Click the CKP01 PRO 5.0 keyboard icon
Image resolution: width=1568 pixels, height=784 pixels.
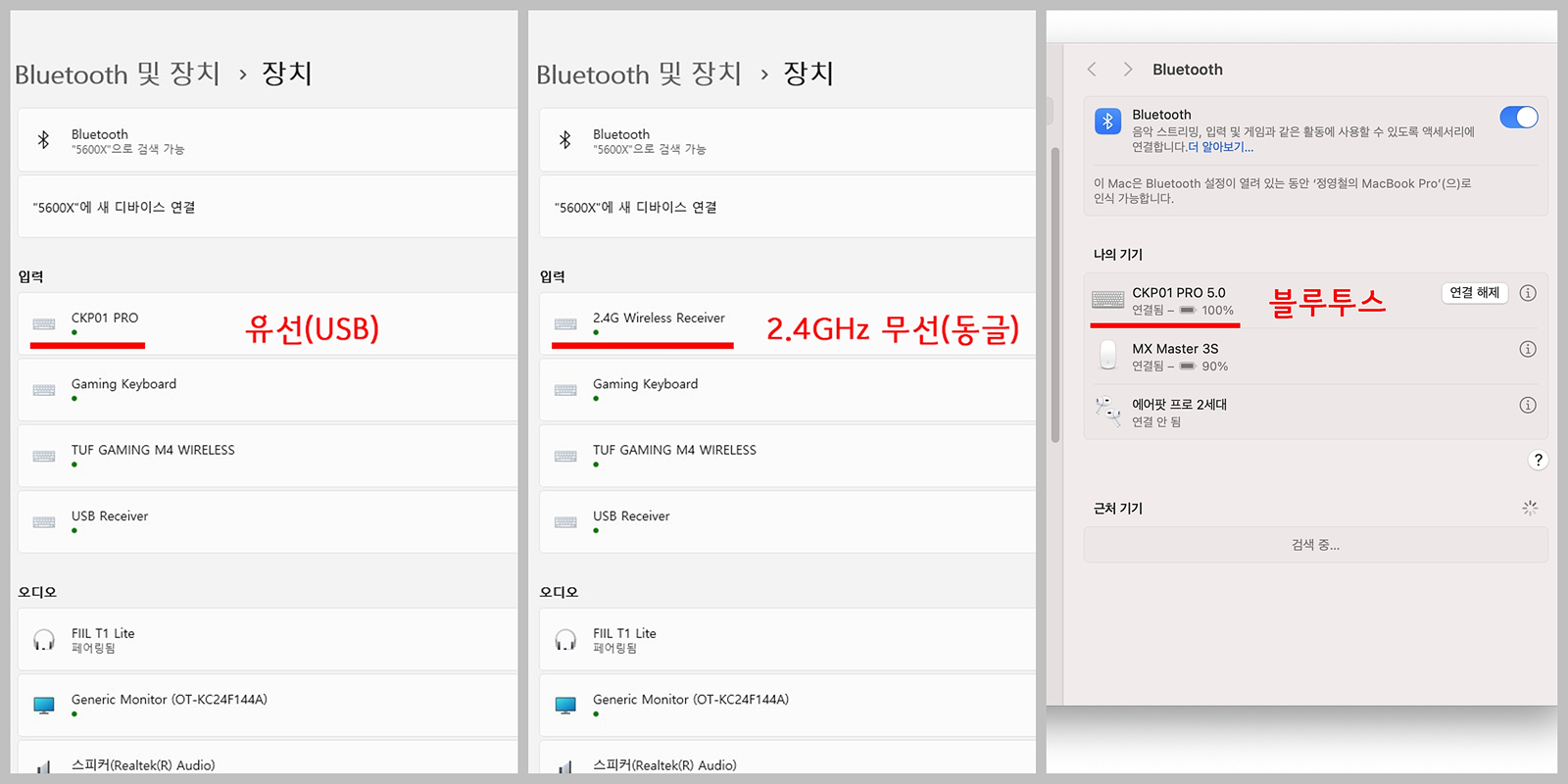tap(1108, 300)
